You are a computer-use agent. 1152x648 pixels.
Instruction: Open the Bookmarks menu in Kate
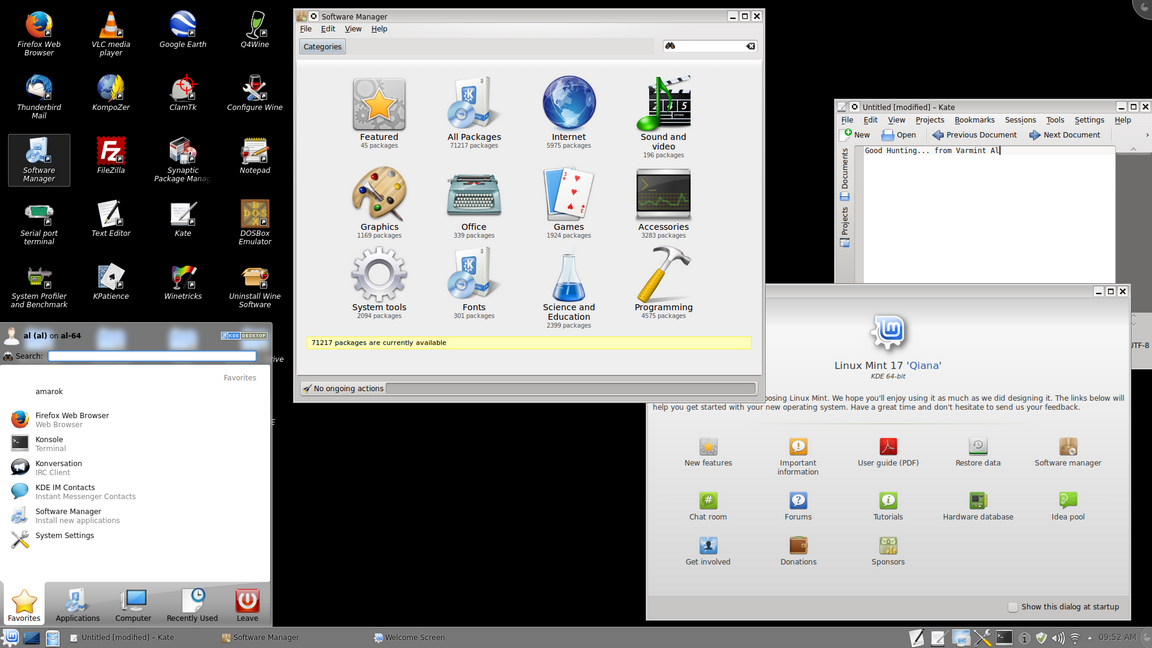click(x=974, y=120)
